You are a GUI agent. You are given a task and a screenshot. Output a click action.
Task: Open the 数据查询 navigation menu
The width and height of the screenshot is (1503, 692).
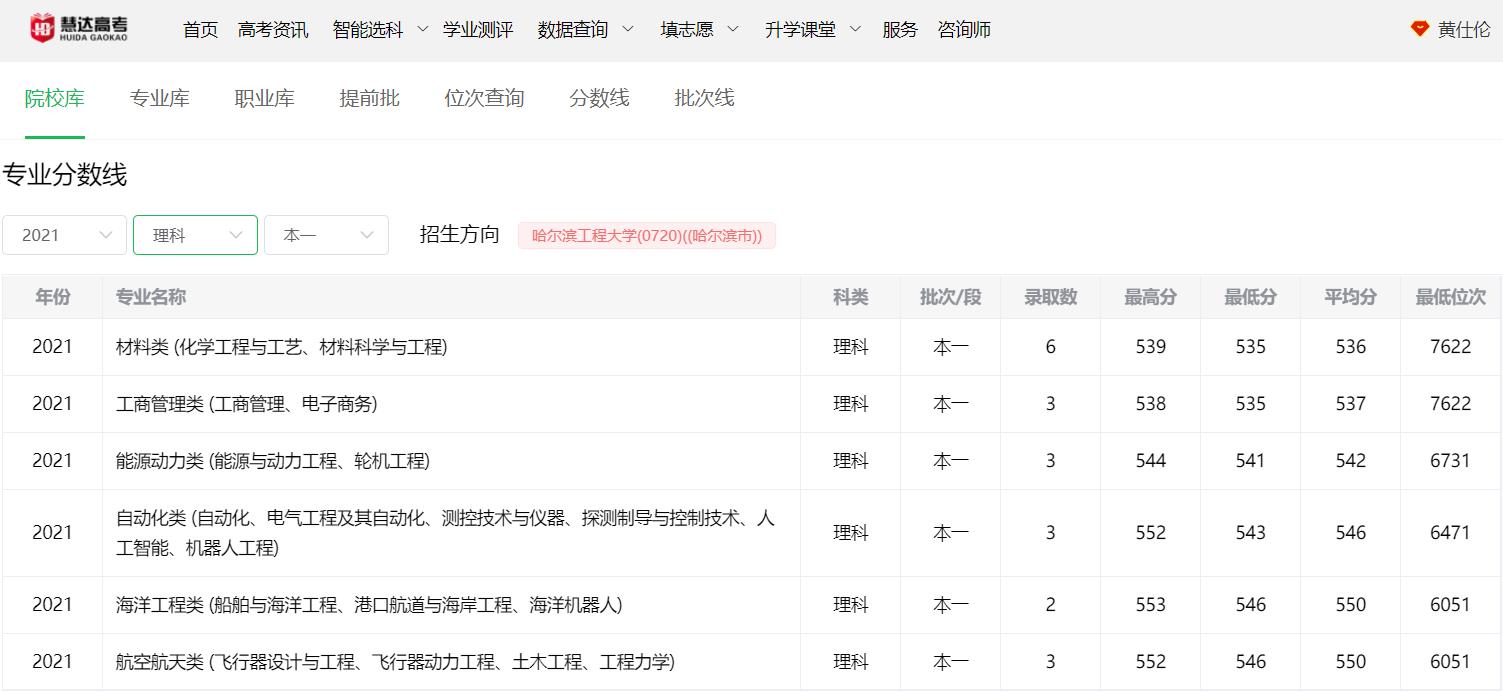pyautogui.click(x=585, y=30)
